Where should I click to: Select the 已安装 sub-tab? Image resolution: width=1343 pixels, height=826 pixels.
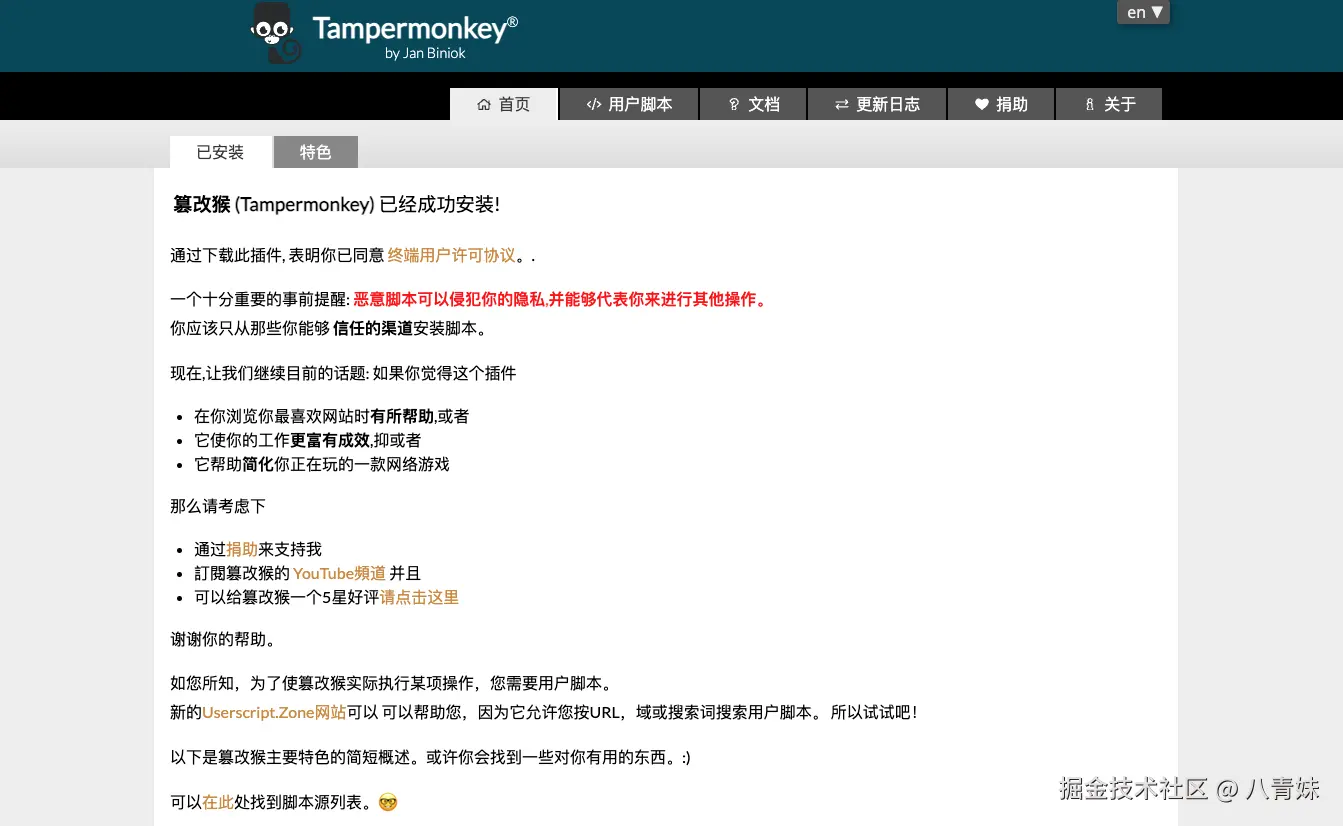click(x=220, y=152)
